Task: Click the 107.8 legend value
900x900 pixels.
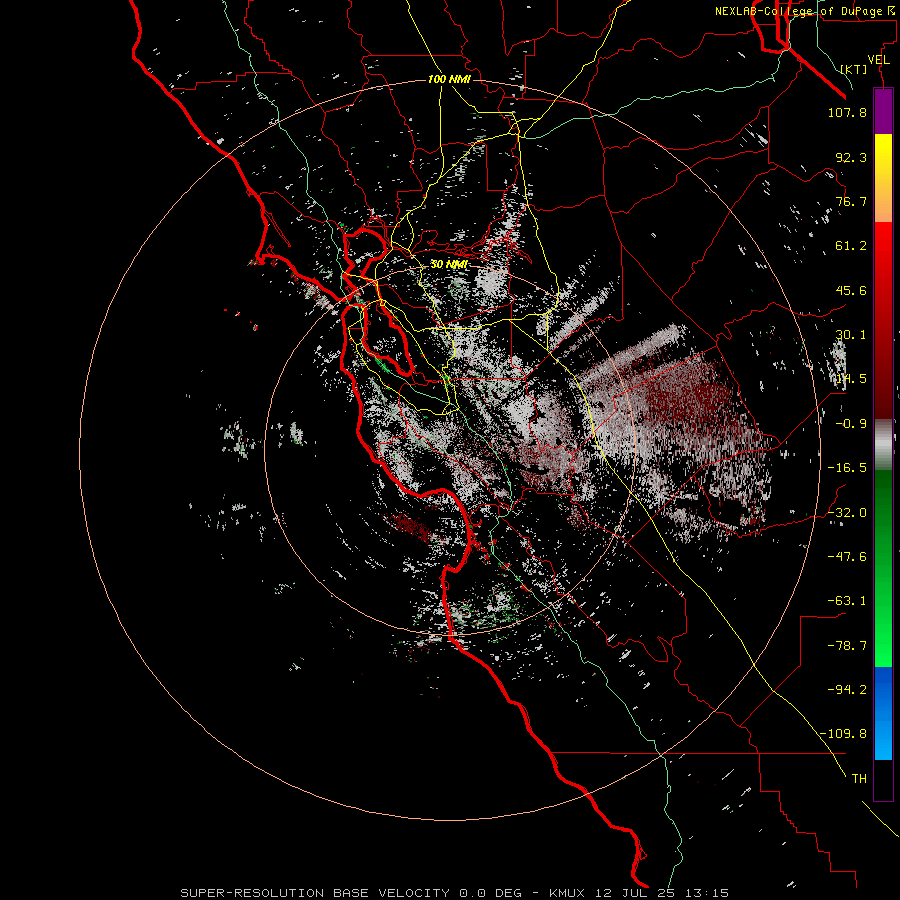Action: point(847,112)
